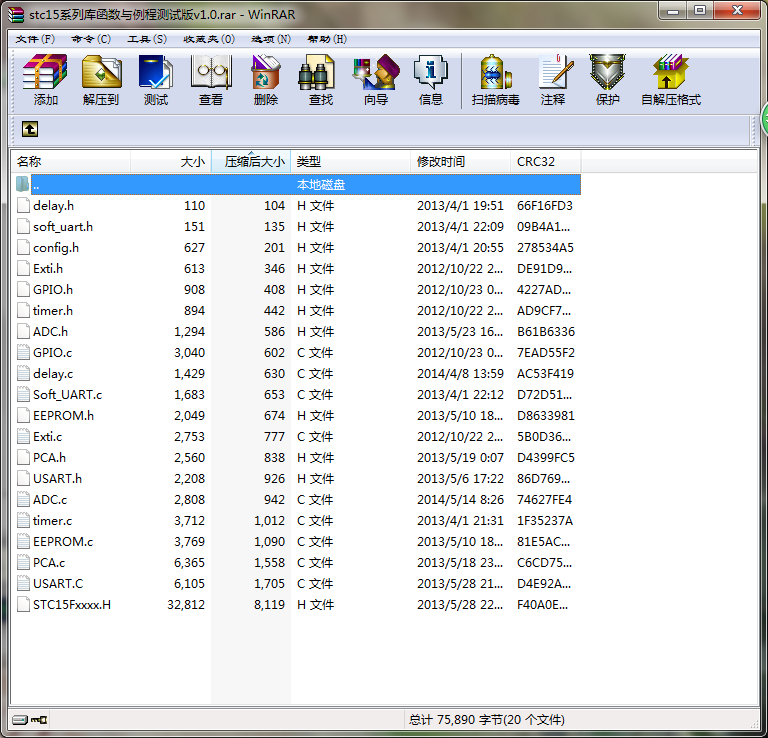Click the date 2014/5/14 8:26

pyautogui.click(x=460, y=500)
